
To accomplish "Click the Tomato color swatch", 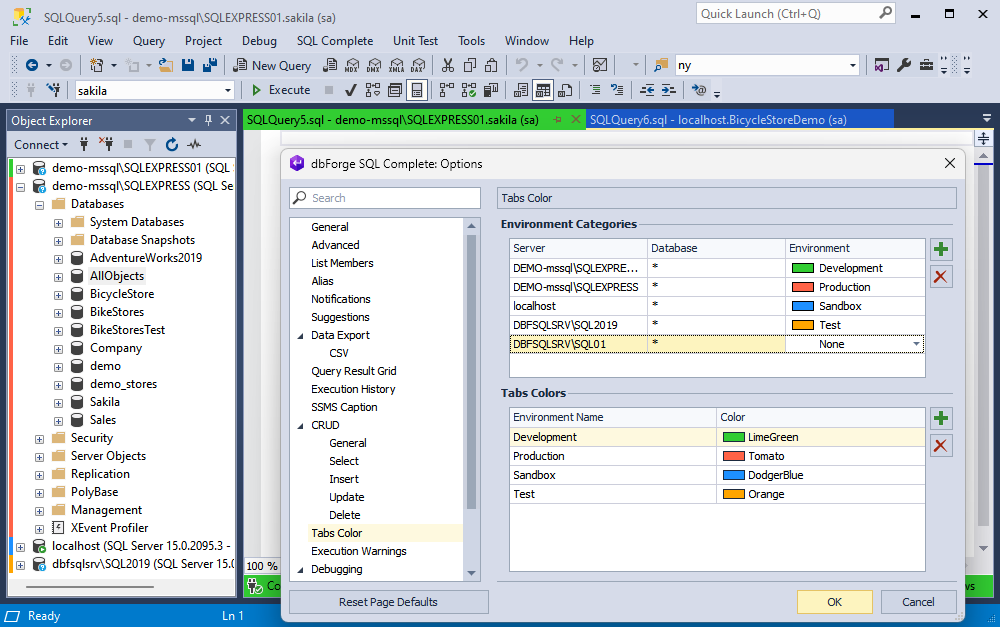I will point(733,456).
